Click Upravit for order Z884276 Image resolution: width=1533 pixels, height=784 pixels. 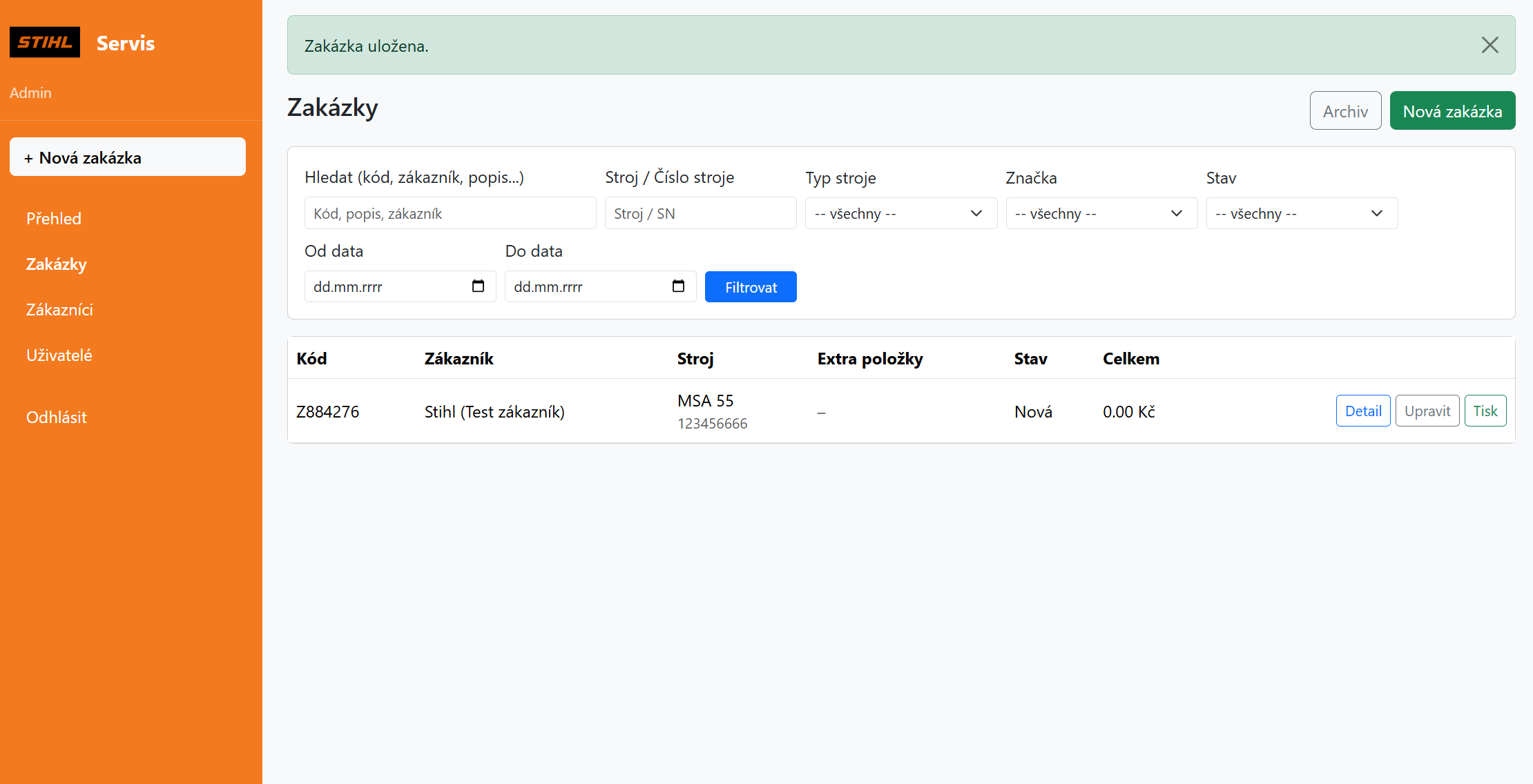point(1427,411)
